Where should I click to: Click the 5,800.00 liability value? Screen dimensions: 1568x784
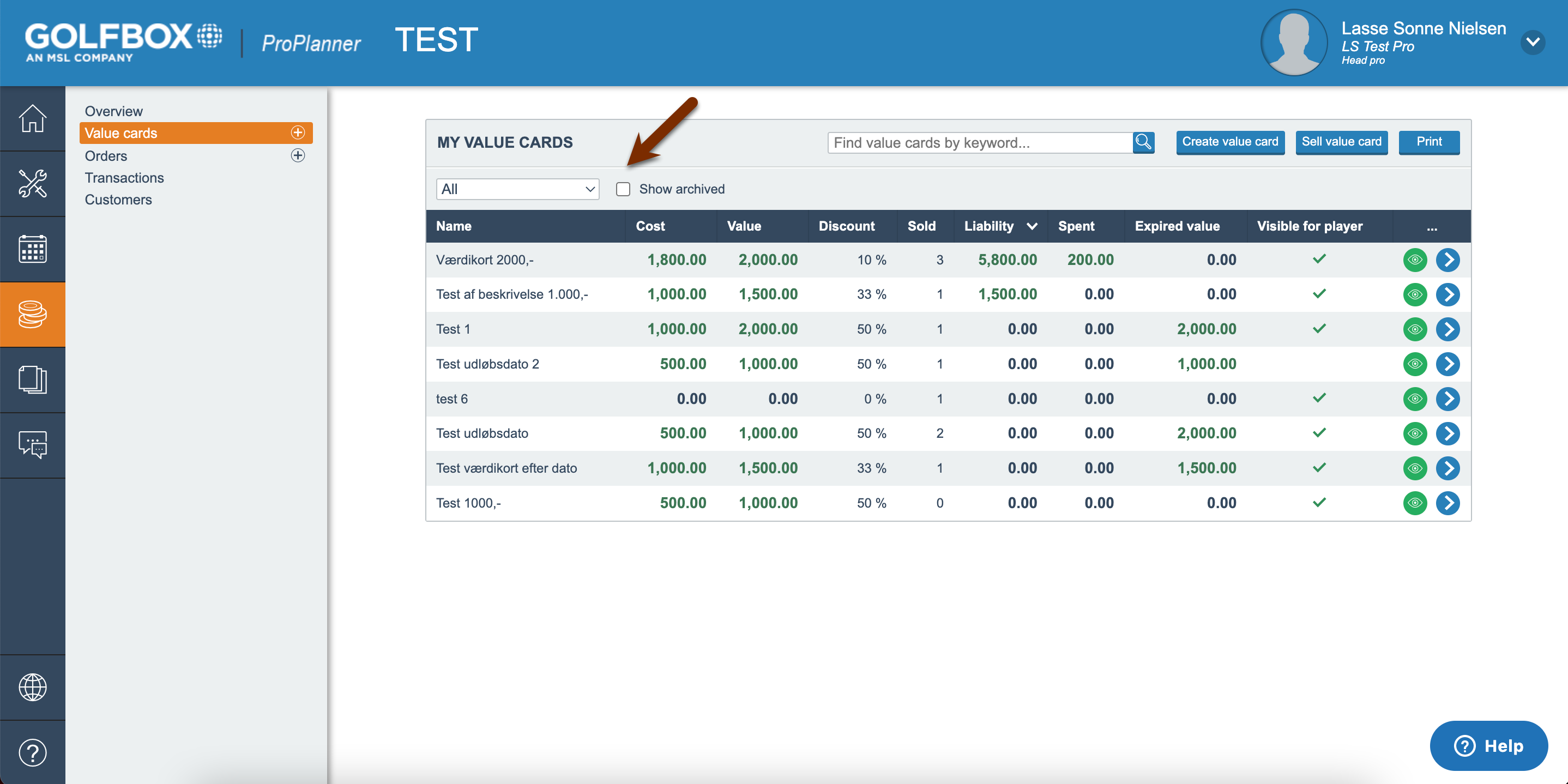point(1008,260)
